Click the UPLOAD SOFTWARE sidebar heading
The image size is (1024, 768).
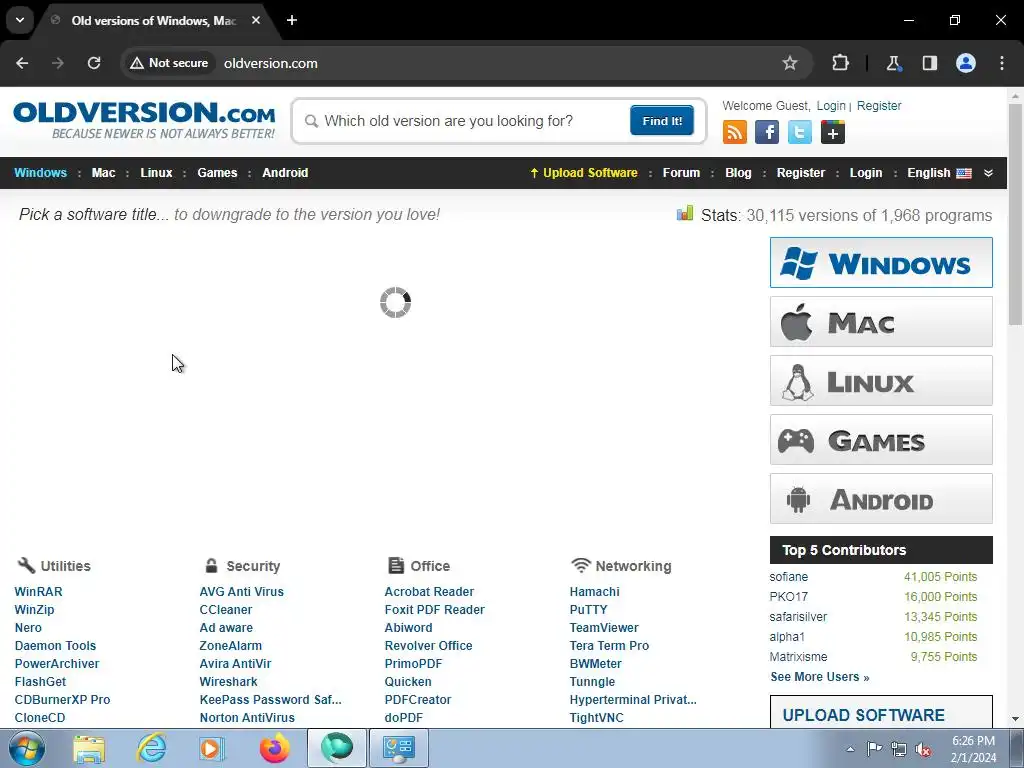coord(863,715)
